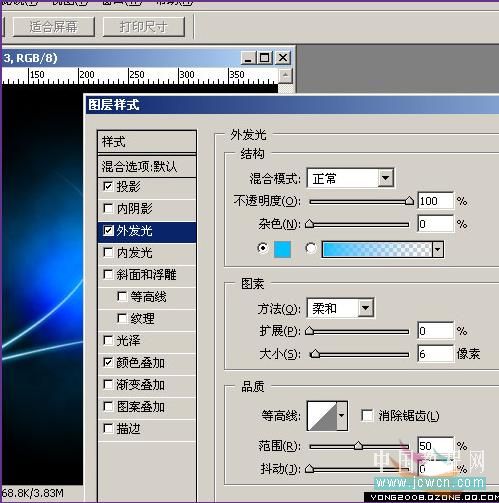Click the 杂色 value field
The image size is (499, 503).
point(435,224)
